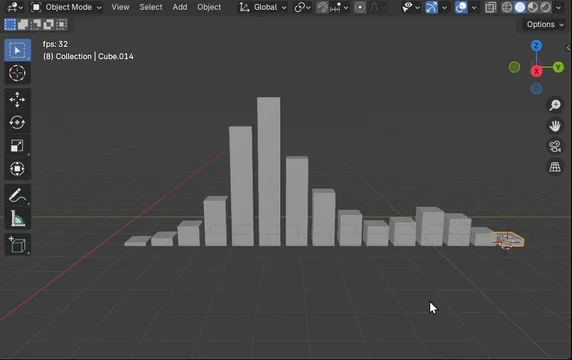The width and height of the screenshot is (572, 360).
Task: Toggle the camera view button
Action: [x=555, y=146]
